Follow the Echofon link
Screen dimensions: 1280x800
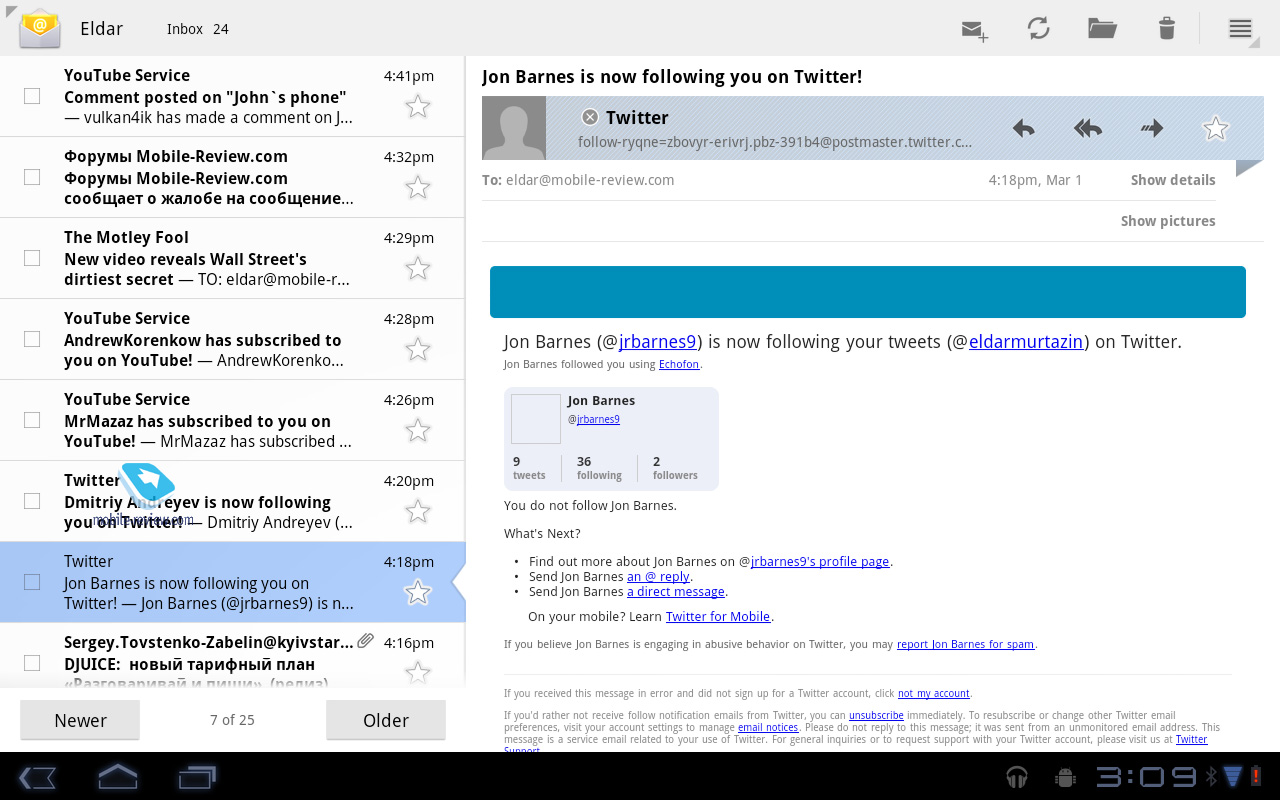pyautogui.click(x=679, y=365)
